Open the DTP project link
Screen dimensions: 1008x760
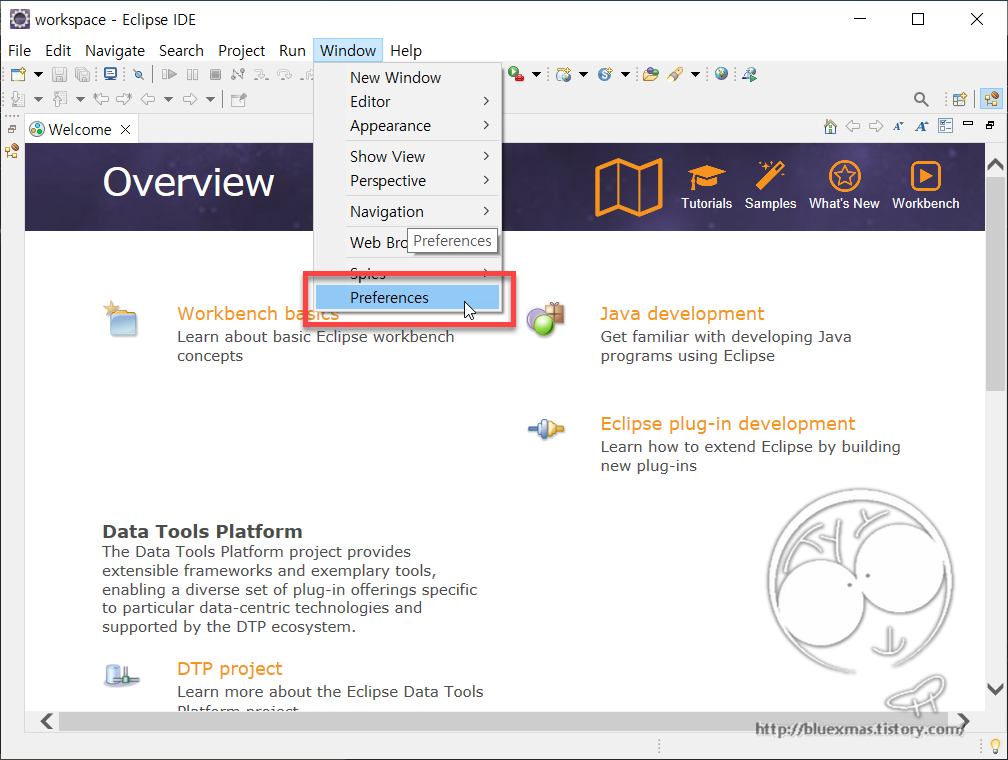[x=230, y=669]
